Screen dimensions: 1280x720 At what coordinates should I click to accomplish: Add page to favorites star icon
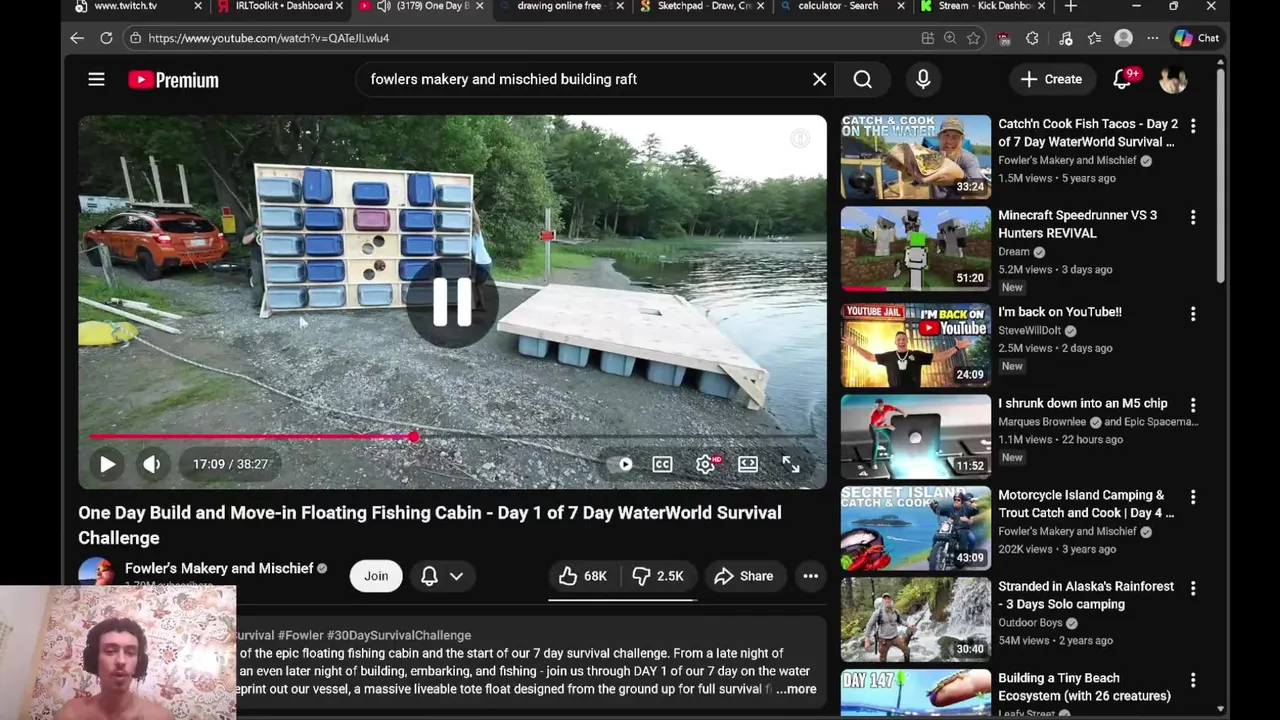[x=973, y=38]
